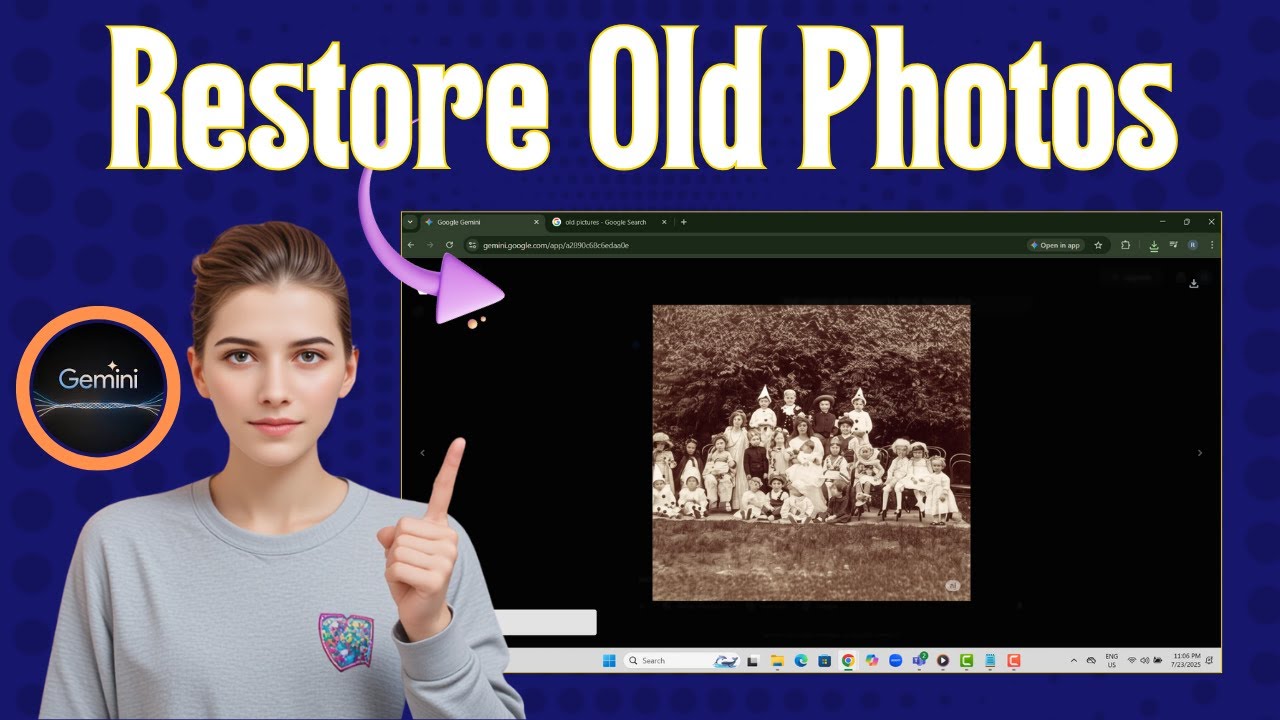The image size is (1280, 720).
Task: Bookmark this page with the star icon
Action: coord(1098,245)
